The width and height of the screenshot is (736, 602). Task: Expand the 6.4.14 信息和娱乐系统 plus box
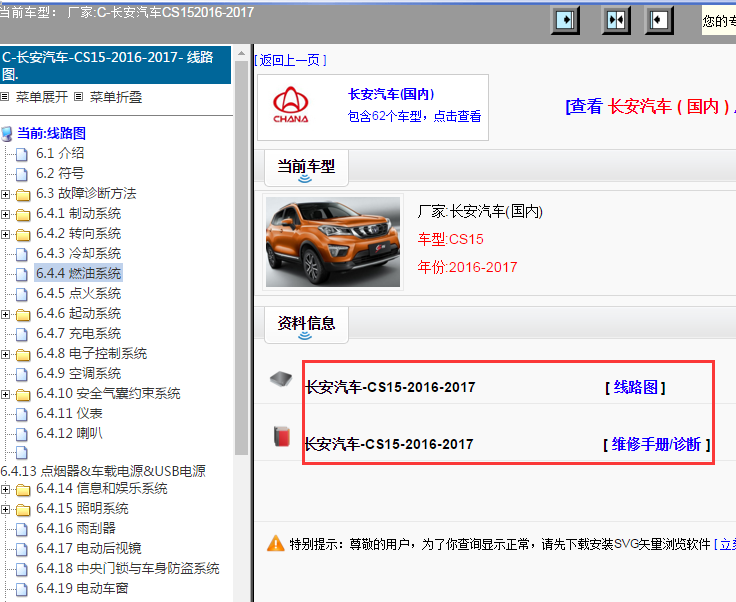click(5, 489)
